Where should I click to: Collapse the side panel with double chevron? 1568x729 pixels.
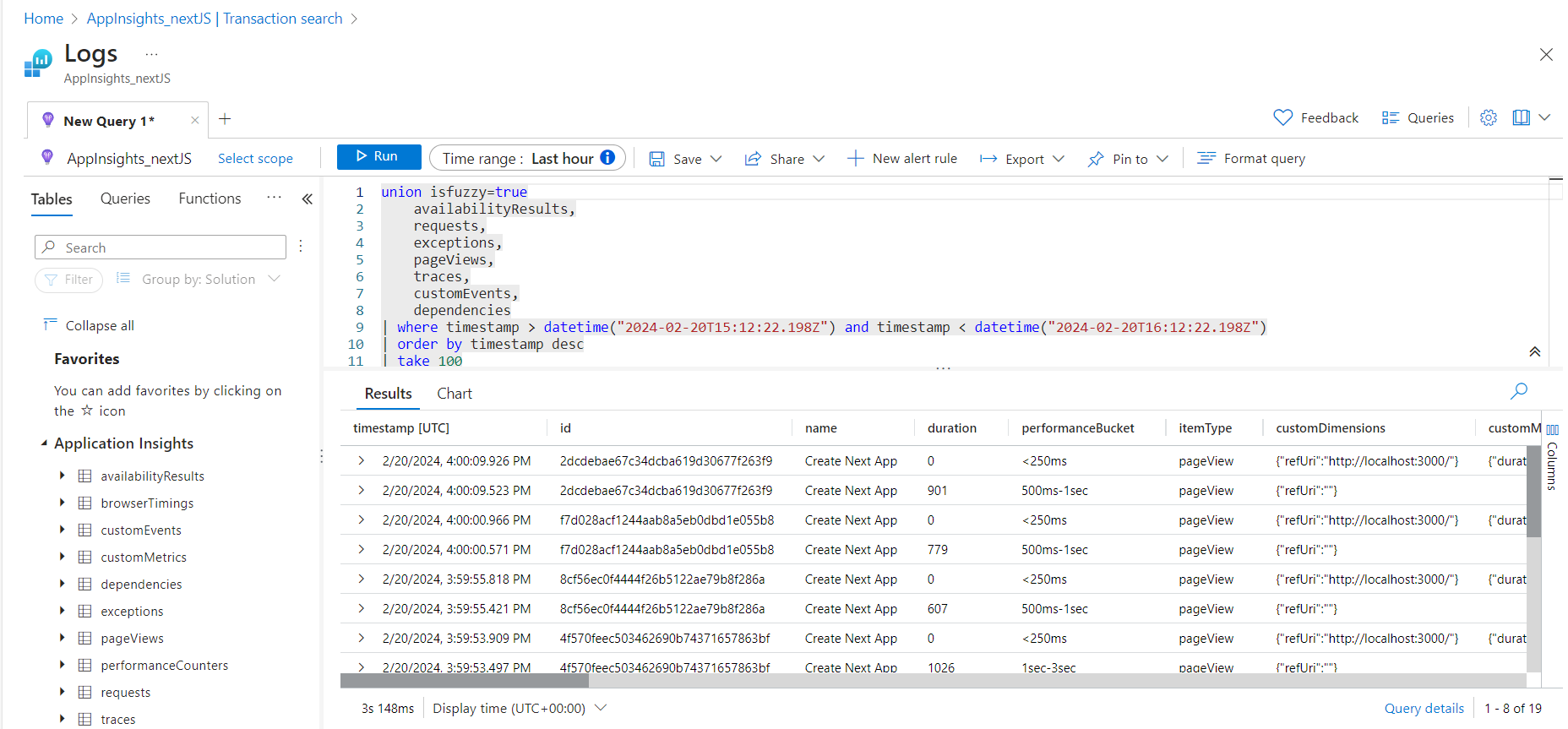coord(308,199)
